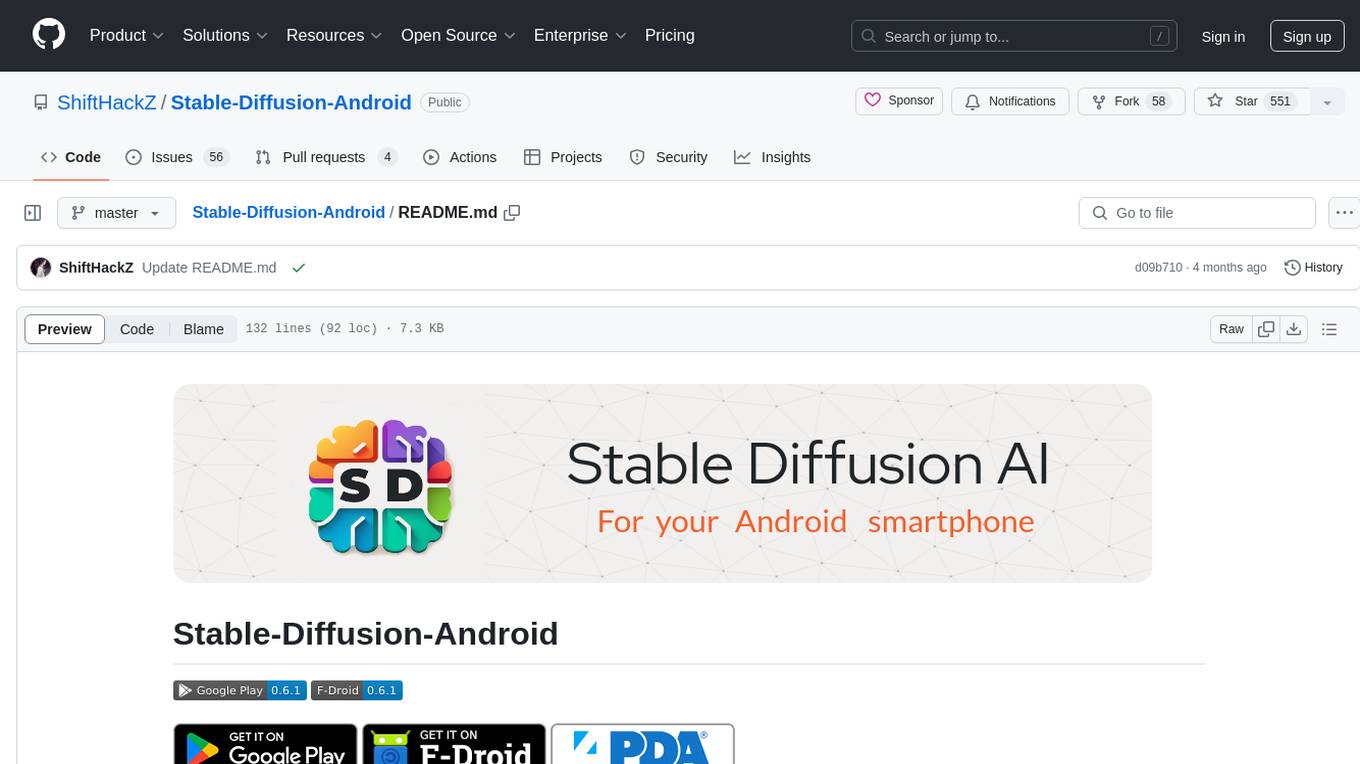Switch to the Actions tab
The height and width of the screenshot is (764, 1360).
(x=460, y=157)
